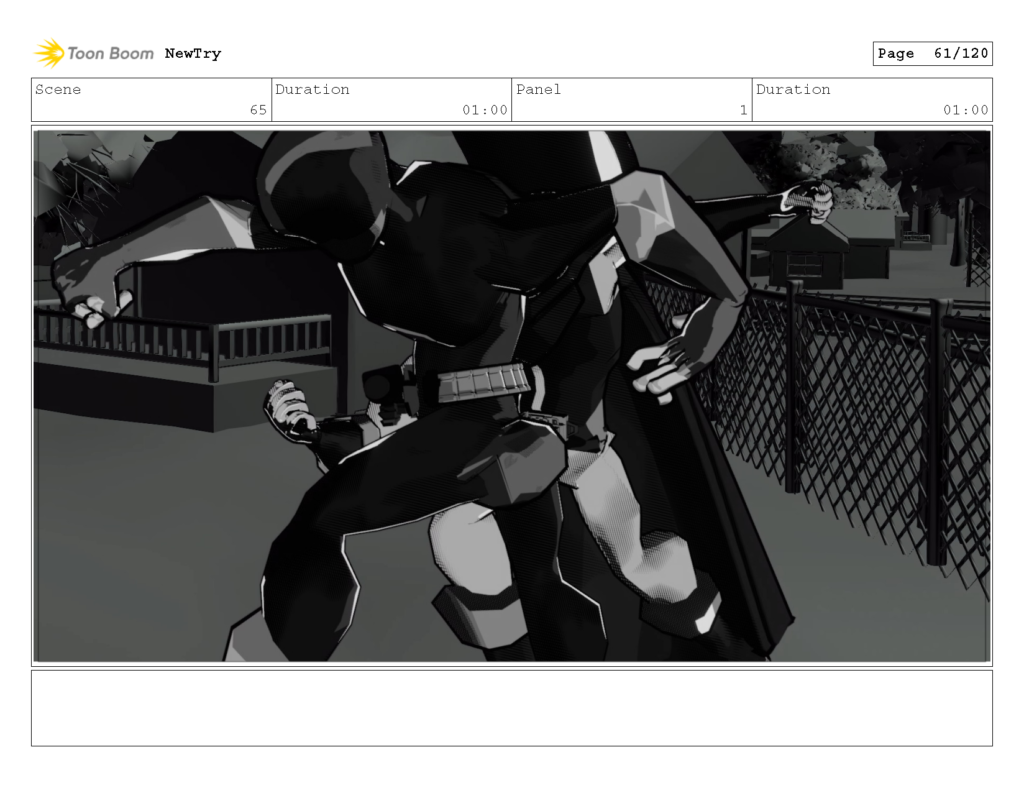Click the Panel header cell
The width and height of the screenshot is (1024, 793).
pyautogui.click(x=537, y=89)
